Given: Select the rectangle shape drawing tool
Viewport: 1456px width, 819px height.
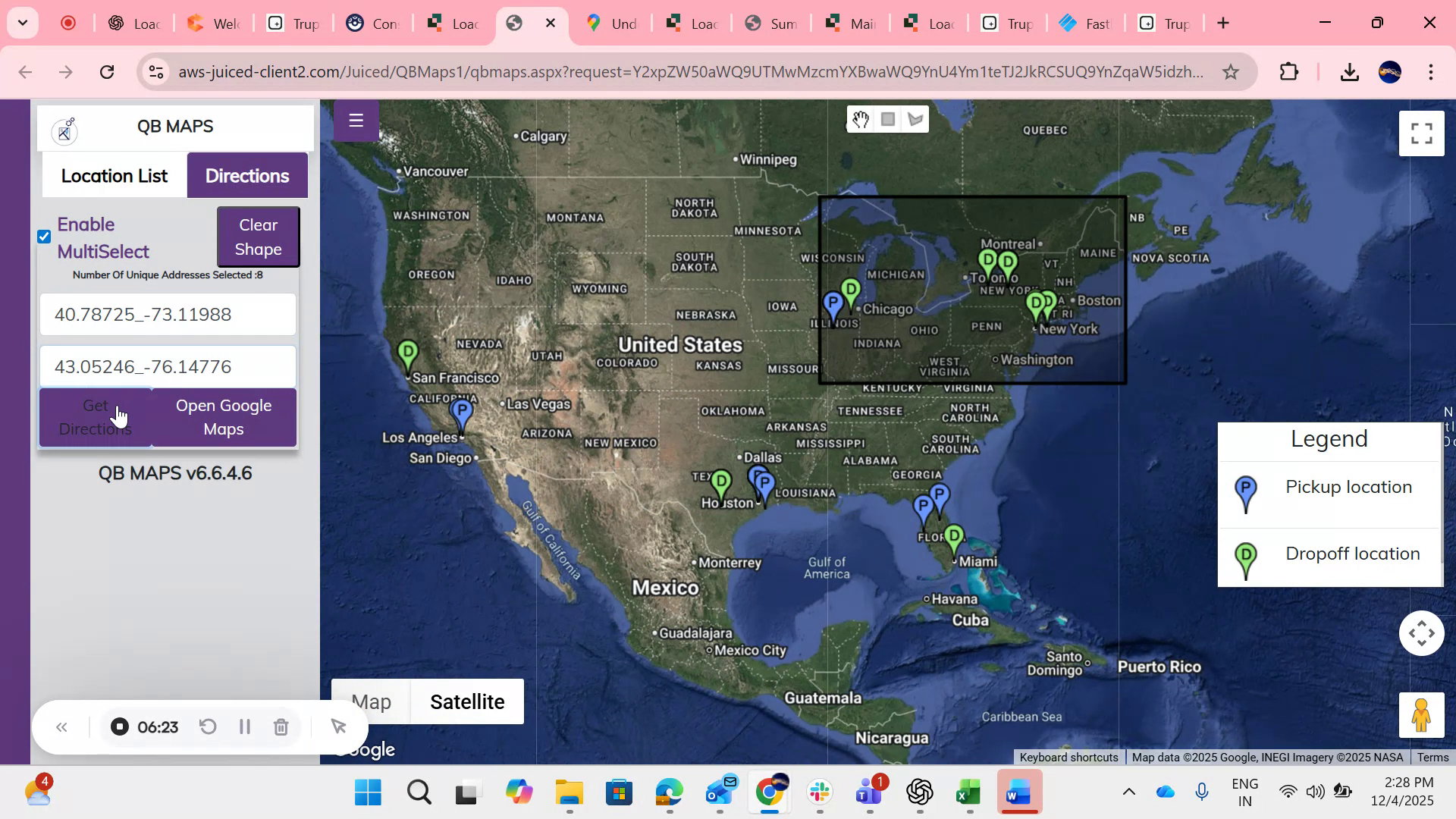Looking at the screenshot, I should click(x=888, y=119).
